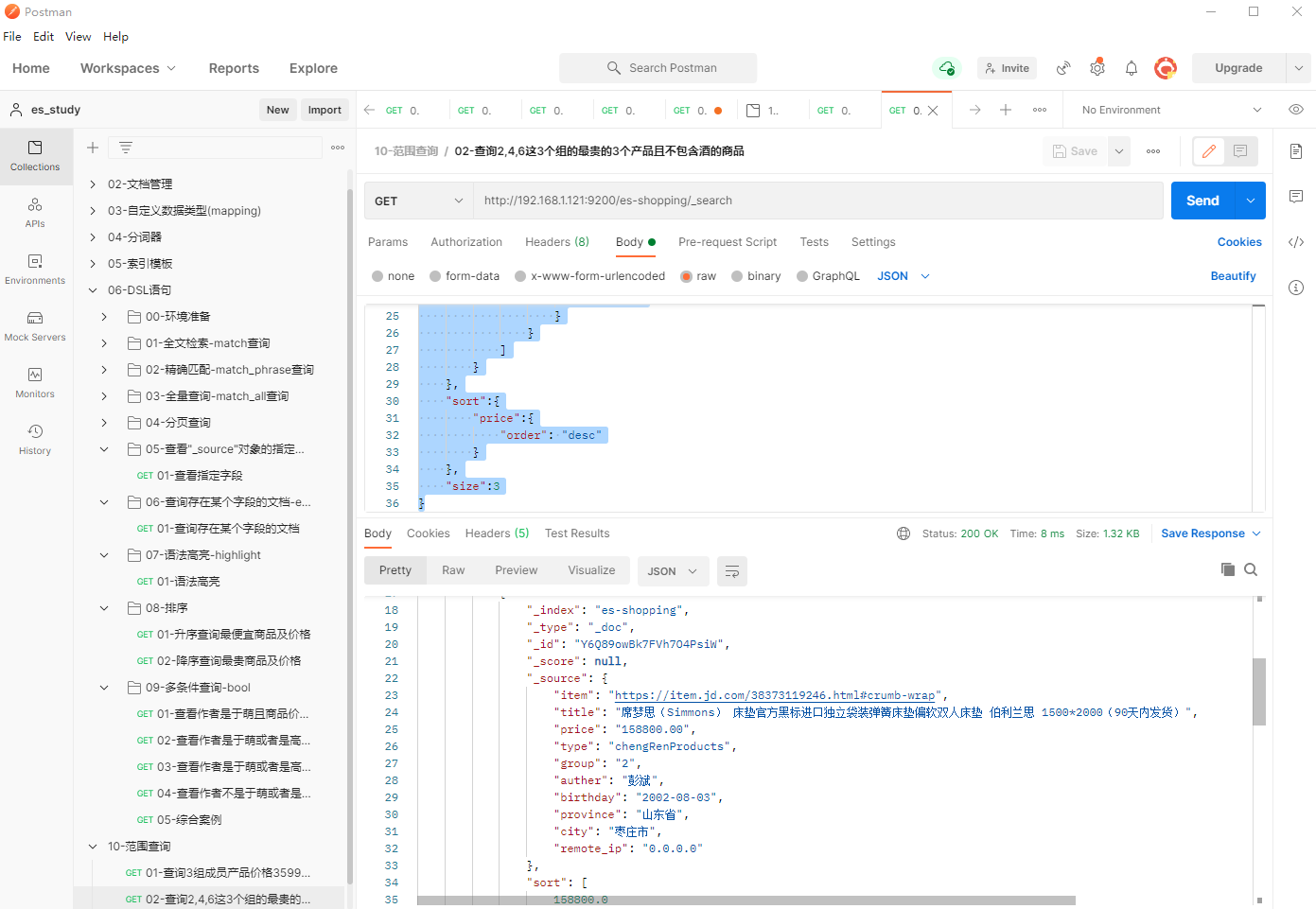Click the notifications bell icon

pyautogui.click(x=1131, y=68)
